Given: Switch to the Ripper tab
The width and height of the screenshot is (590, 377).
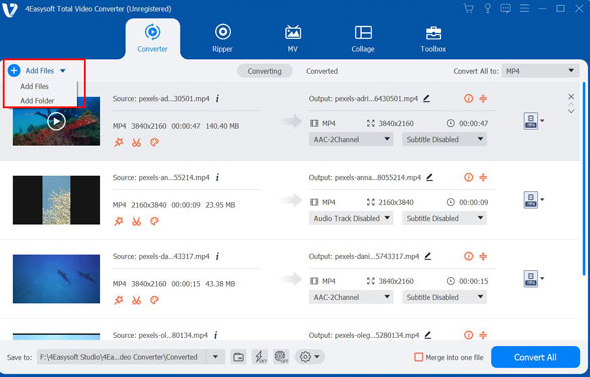Looking at the screenshot, I should (x=222, y=39).
